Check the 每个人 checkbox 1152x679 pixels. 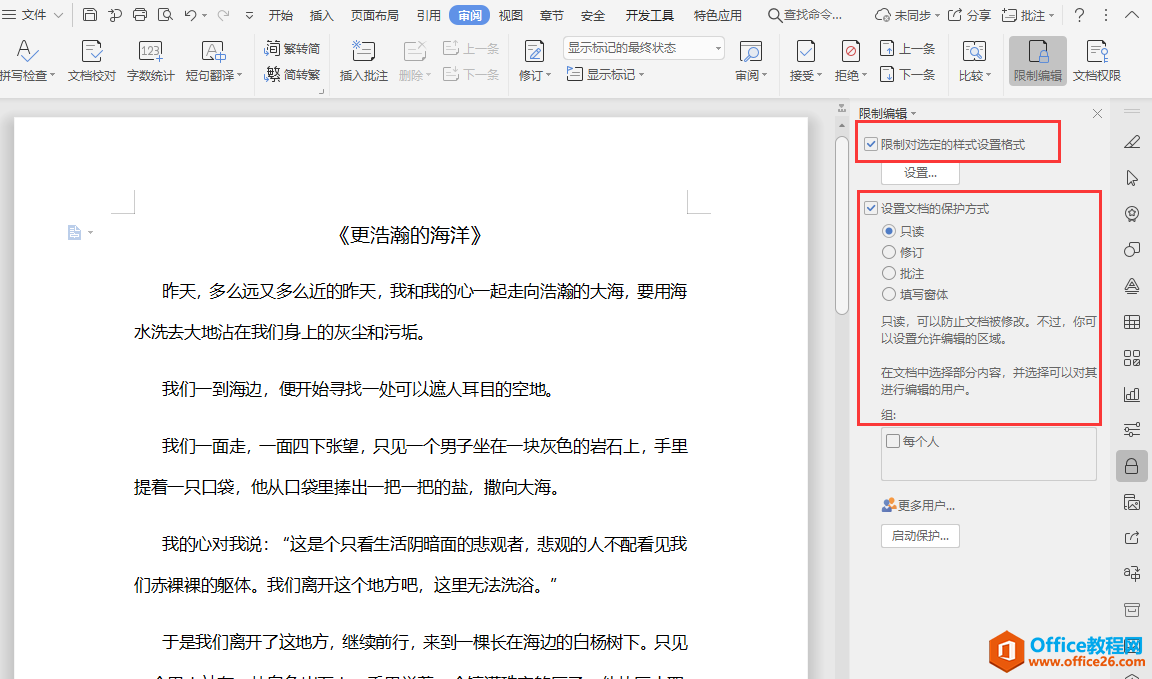(x=893, y=441)
